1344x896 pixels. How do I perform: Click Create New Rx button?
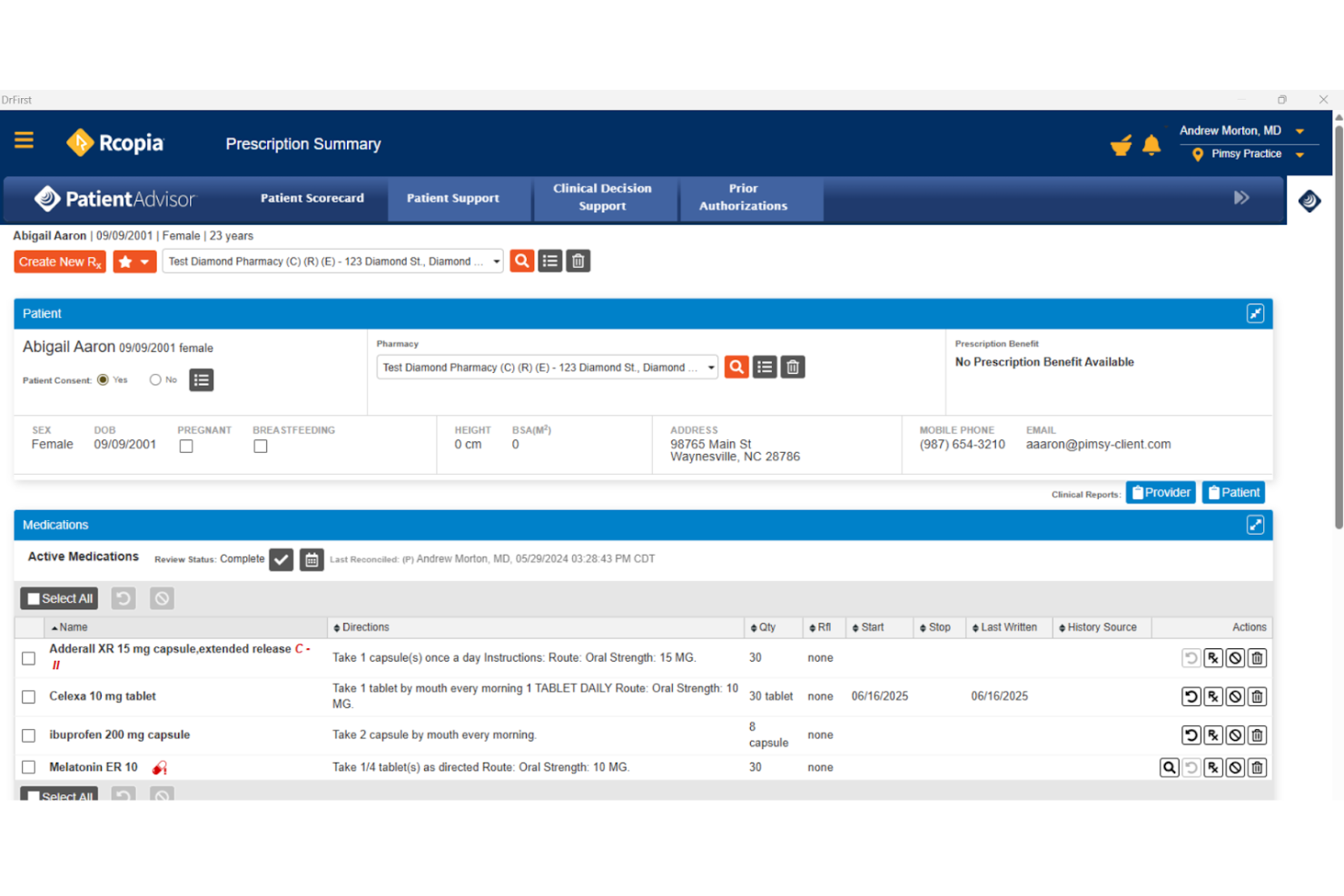click(x=60, y=261)
